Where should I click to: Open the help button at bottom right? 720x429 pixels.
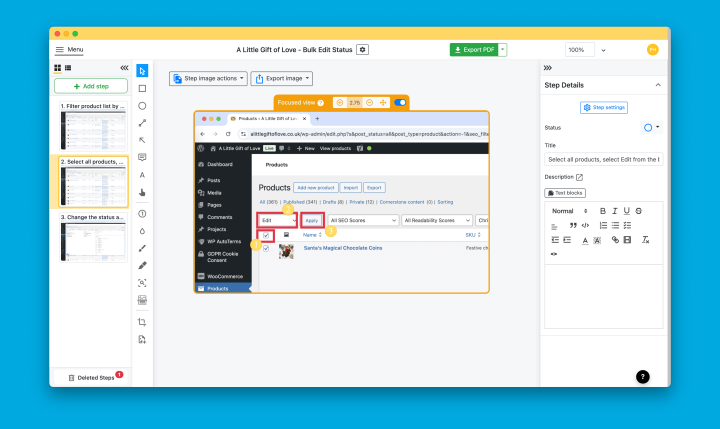[x=643, y=377]
